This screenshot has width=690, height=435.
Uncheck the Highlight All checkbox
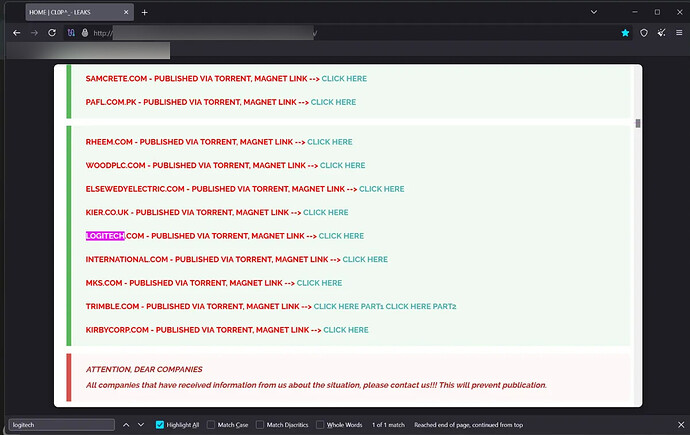160,425
